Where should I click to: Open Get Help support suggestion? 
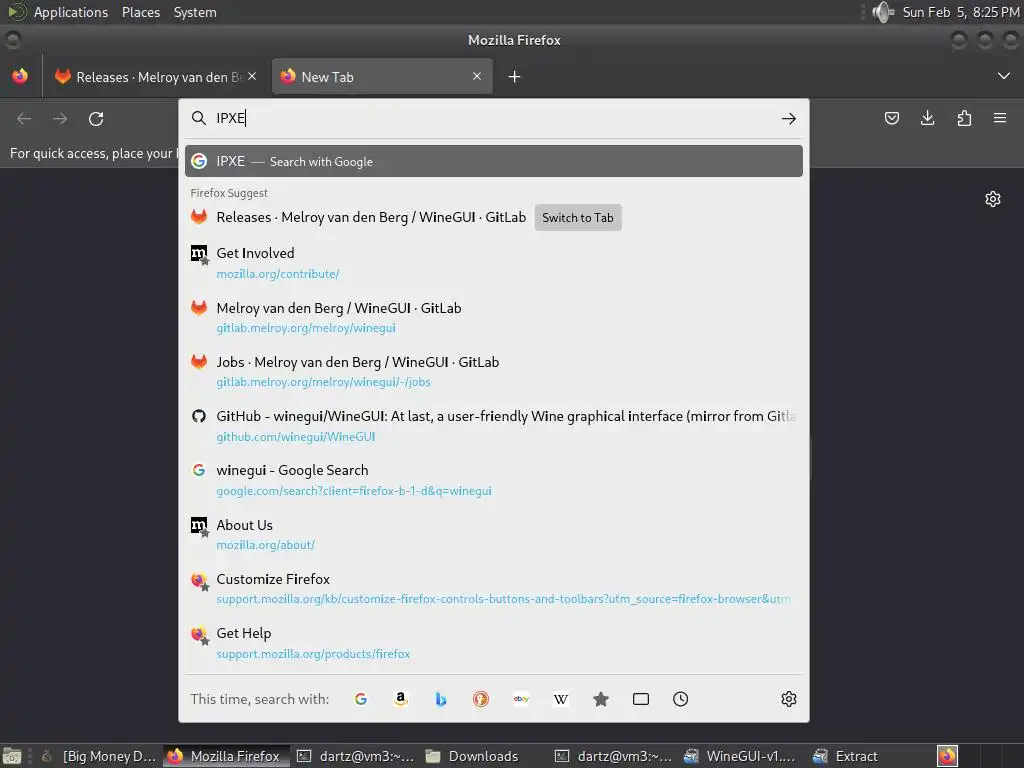tap(494, 643)
